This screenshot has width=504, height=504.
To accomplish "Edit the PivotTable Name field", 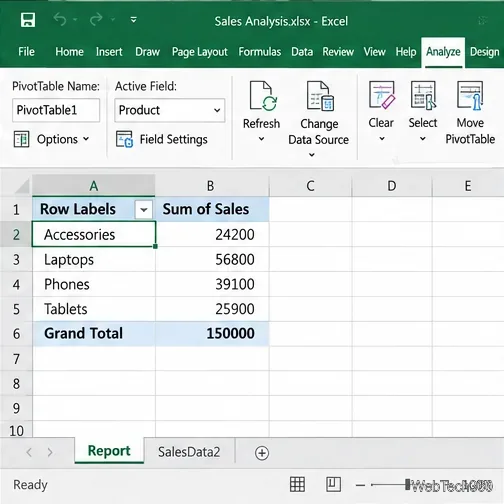I will [56, 110].
